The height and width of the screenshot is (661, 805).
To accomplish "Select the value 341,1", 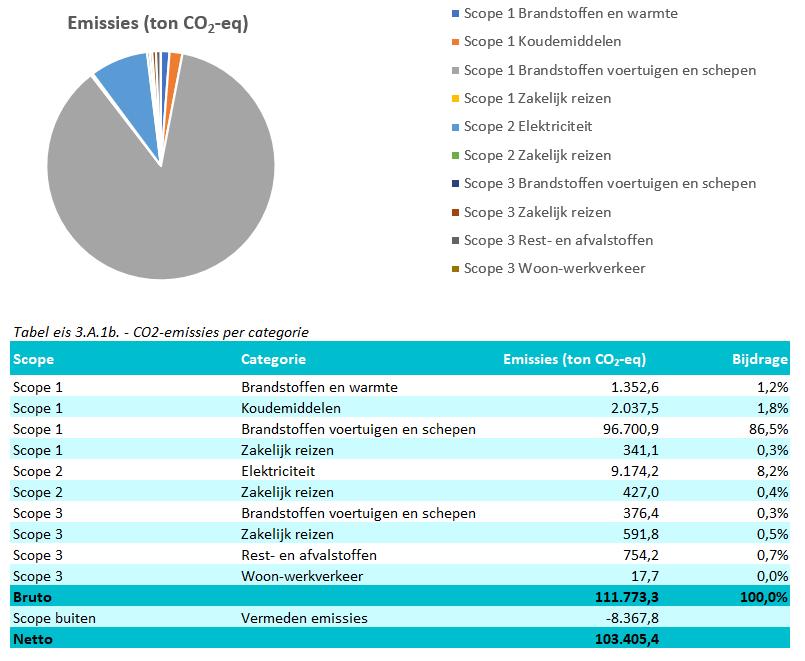I will (641, 450).
